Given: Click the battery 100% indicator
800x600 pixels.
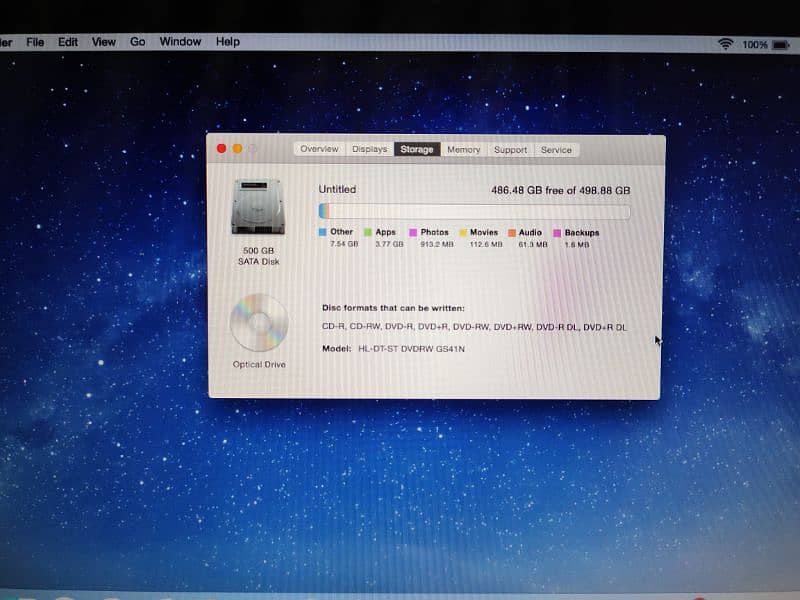Looking at the screenshot, I should click(x=755, y=44).
